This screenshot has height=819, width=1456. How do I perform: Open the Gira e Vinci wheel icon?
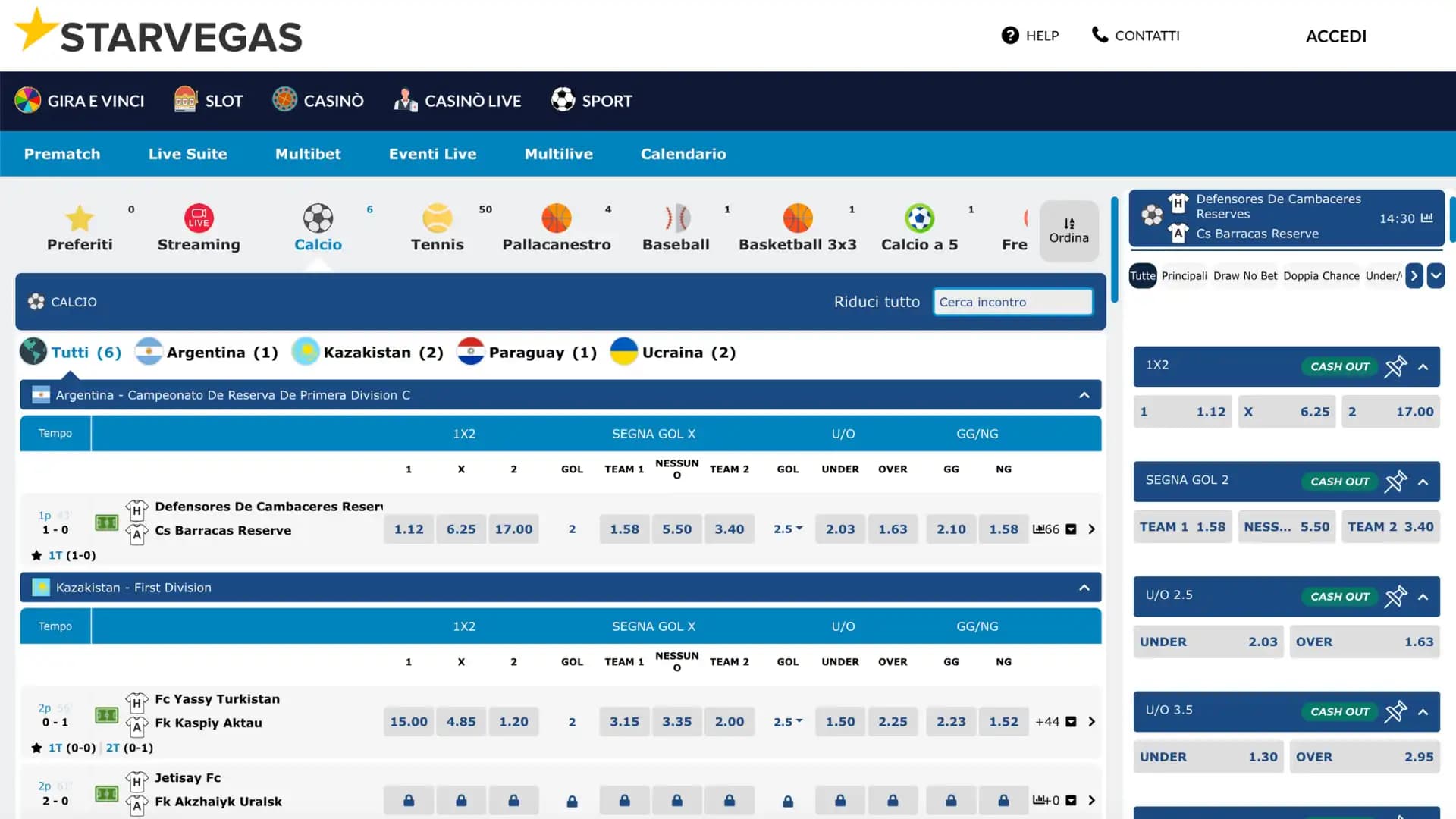click(28, 99)
